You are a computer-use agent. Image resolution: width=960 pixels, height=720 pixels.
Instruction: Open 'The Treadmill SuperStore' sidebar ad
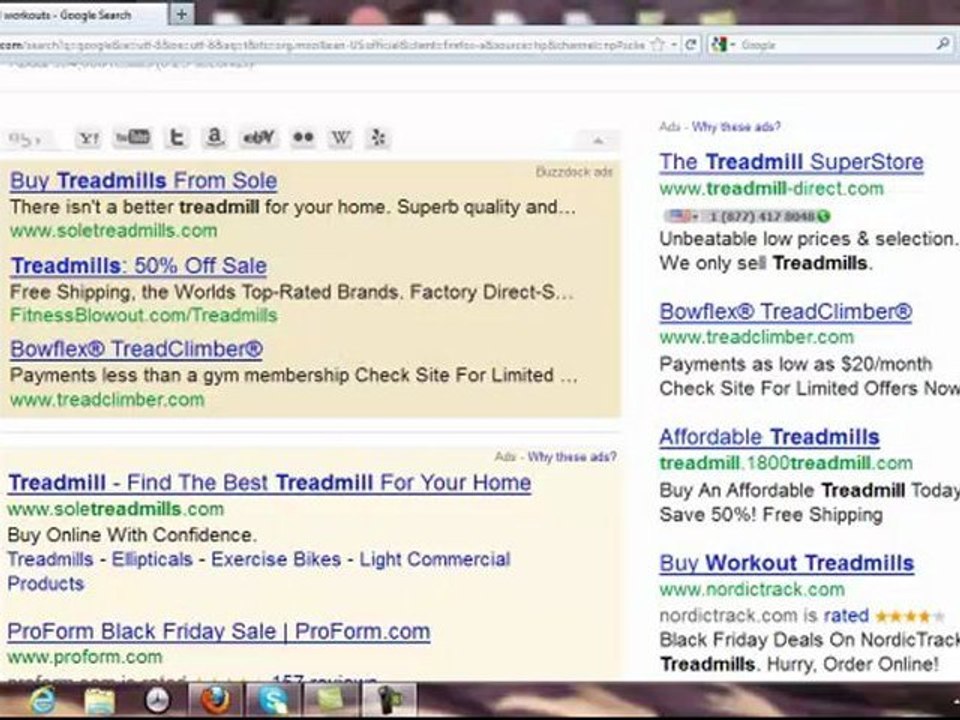tap(792, 162)
